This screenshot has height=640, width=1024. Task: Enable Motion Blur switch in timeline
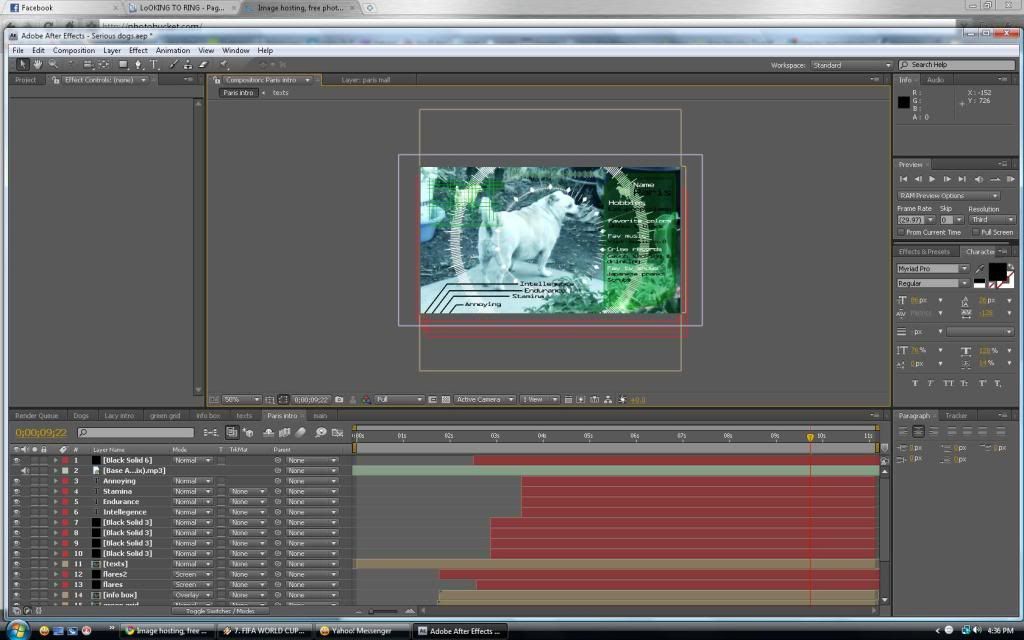tap(302, 433)
